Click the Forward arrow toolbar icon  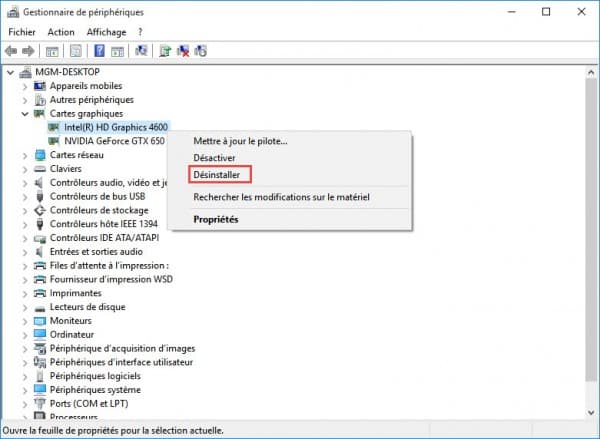[x=28, y=51]
